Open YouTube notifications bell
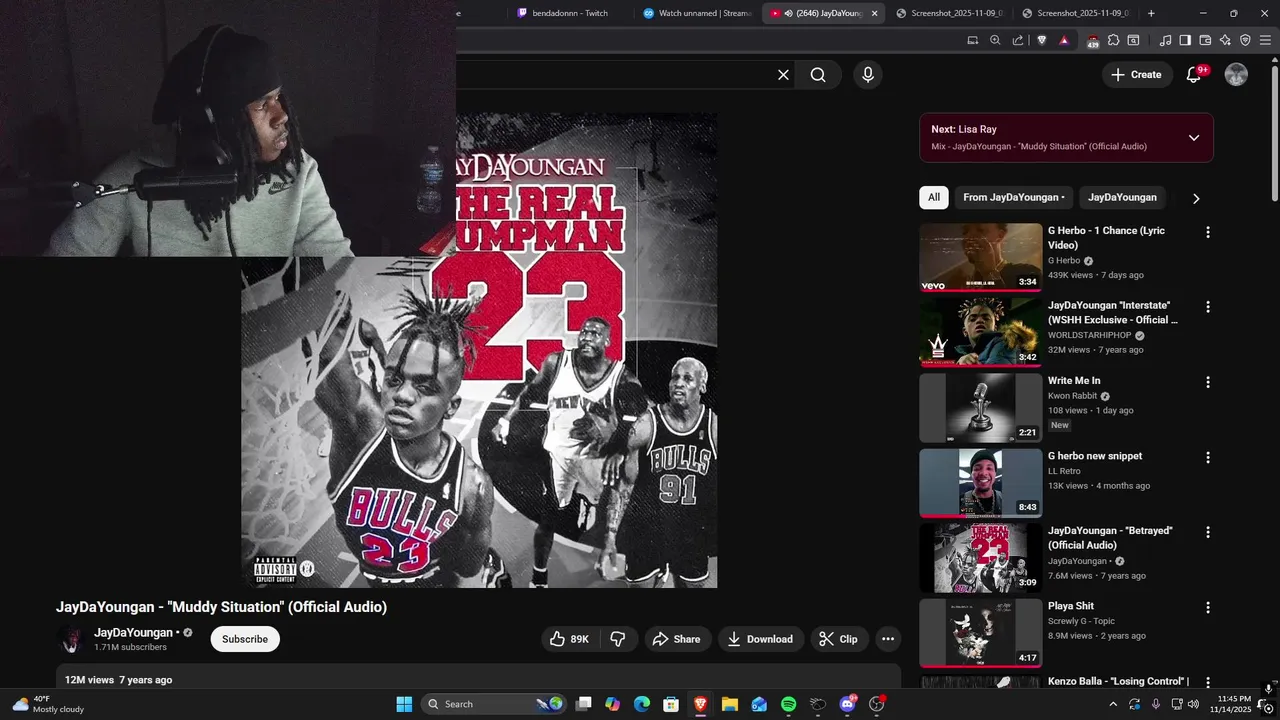 coord(1194,75)
